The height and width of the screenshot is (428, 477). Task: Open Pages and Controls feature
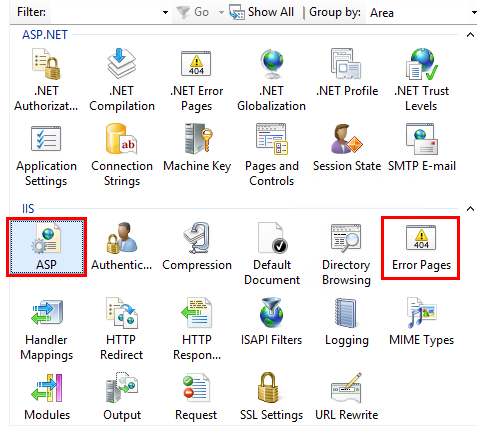tap(272, 155)
